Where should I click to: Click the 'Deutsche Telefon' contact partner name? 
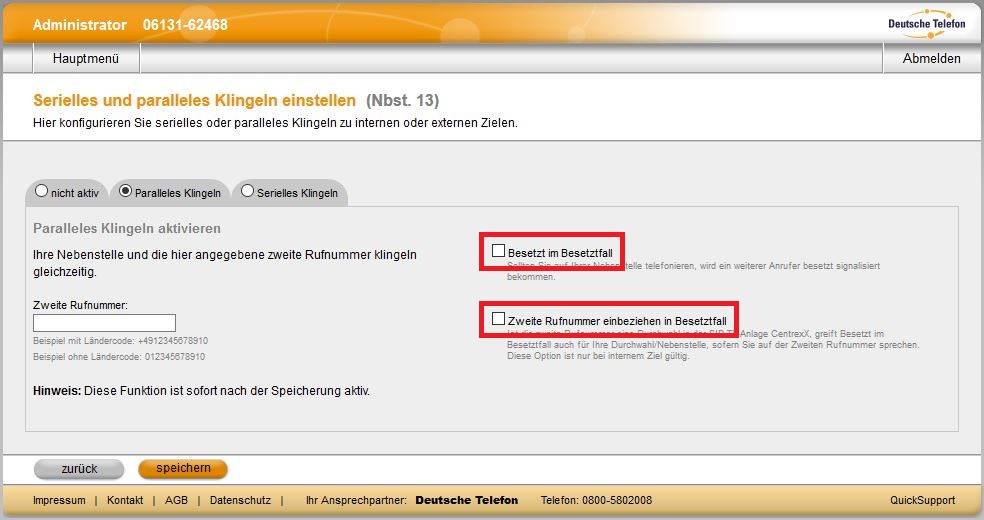pos(467,500)
